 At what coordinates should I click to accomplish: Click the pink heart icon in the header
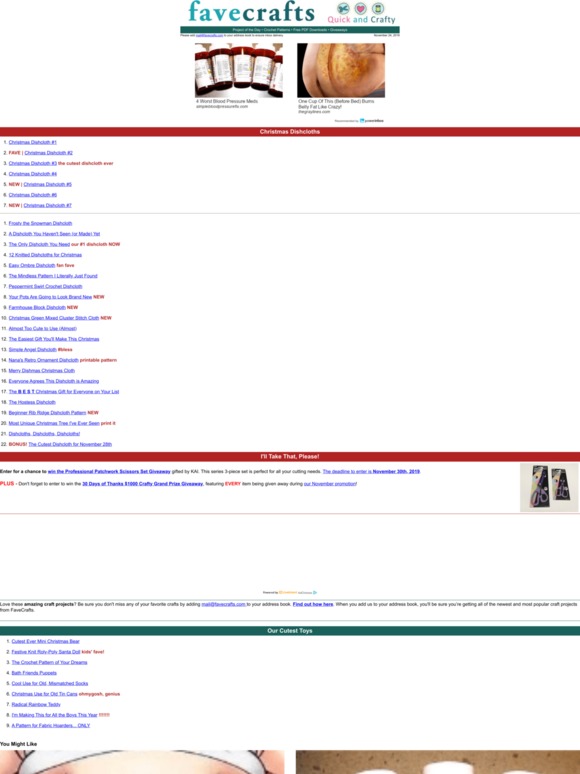[361, 8]
